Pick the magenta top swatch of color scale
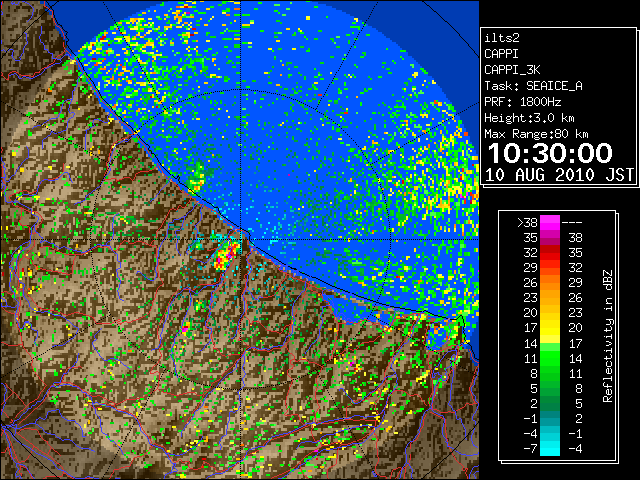Viewport: 640px width, 480px height. (550, 223)
